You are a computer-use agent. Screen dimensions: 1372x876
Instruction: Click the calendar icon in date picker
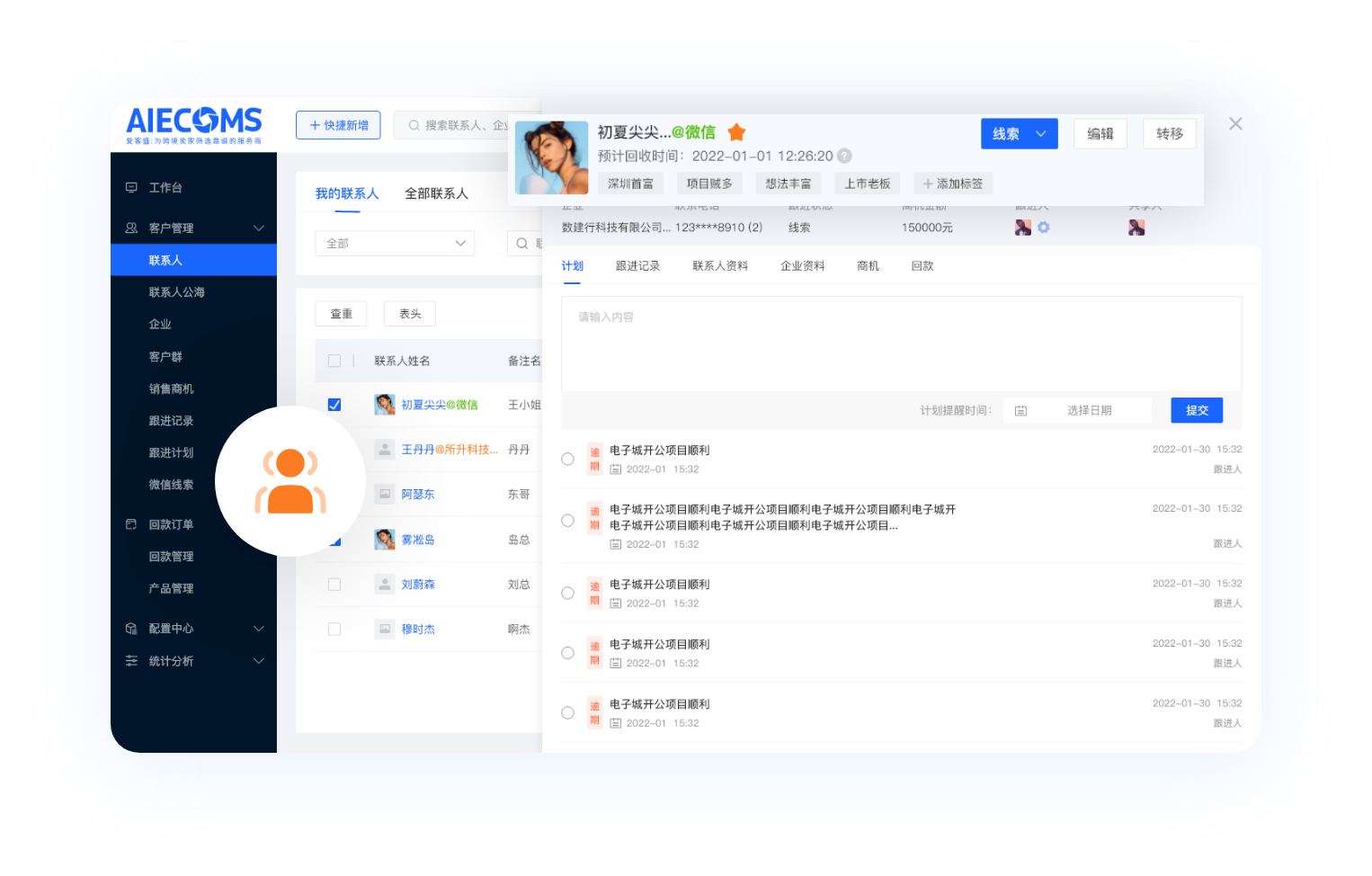[x=1020, y=411]
